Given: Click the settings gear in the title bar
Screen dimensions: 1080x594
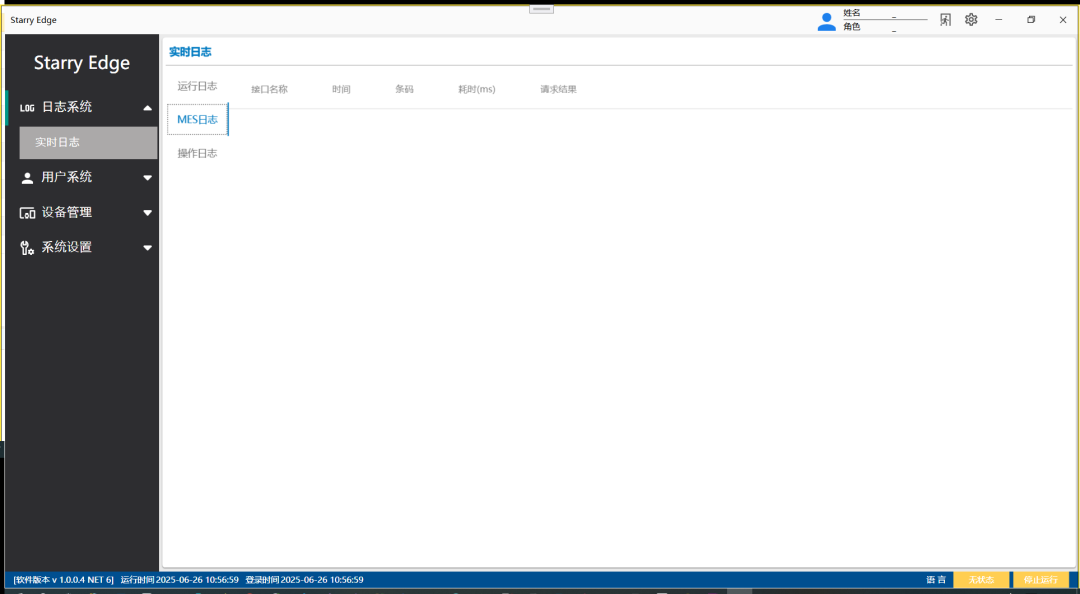Looking at the screenshot, I should coord(970,19).
